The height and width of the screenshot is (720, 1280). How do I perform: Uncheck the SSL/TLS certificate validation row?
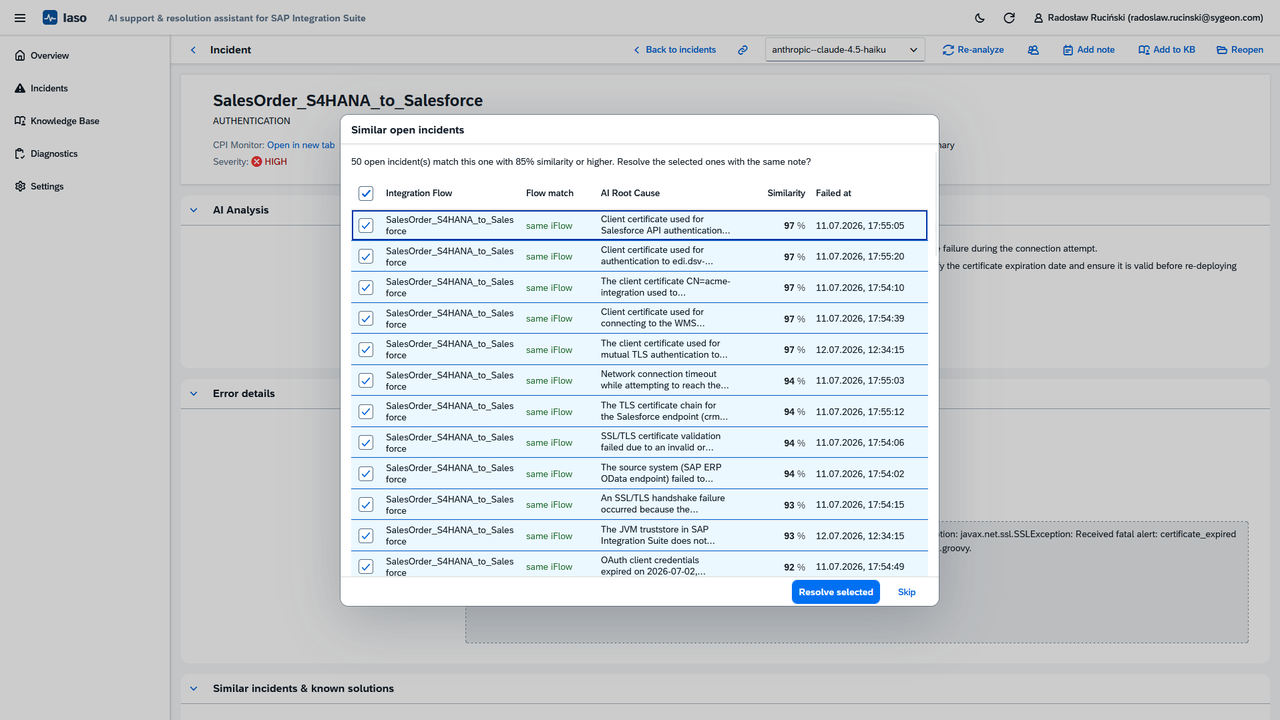pyautogui.click(x=366, y=442)
